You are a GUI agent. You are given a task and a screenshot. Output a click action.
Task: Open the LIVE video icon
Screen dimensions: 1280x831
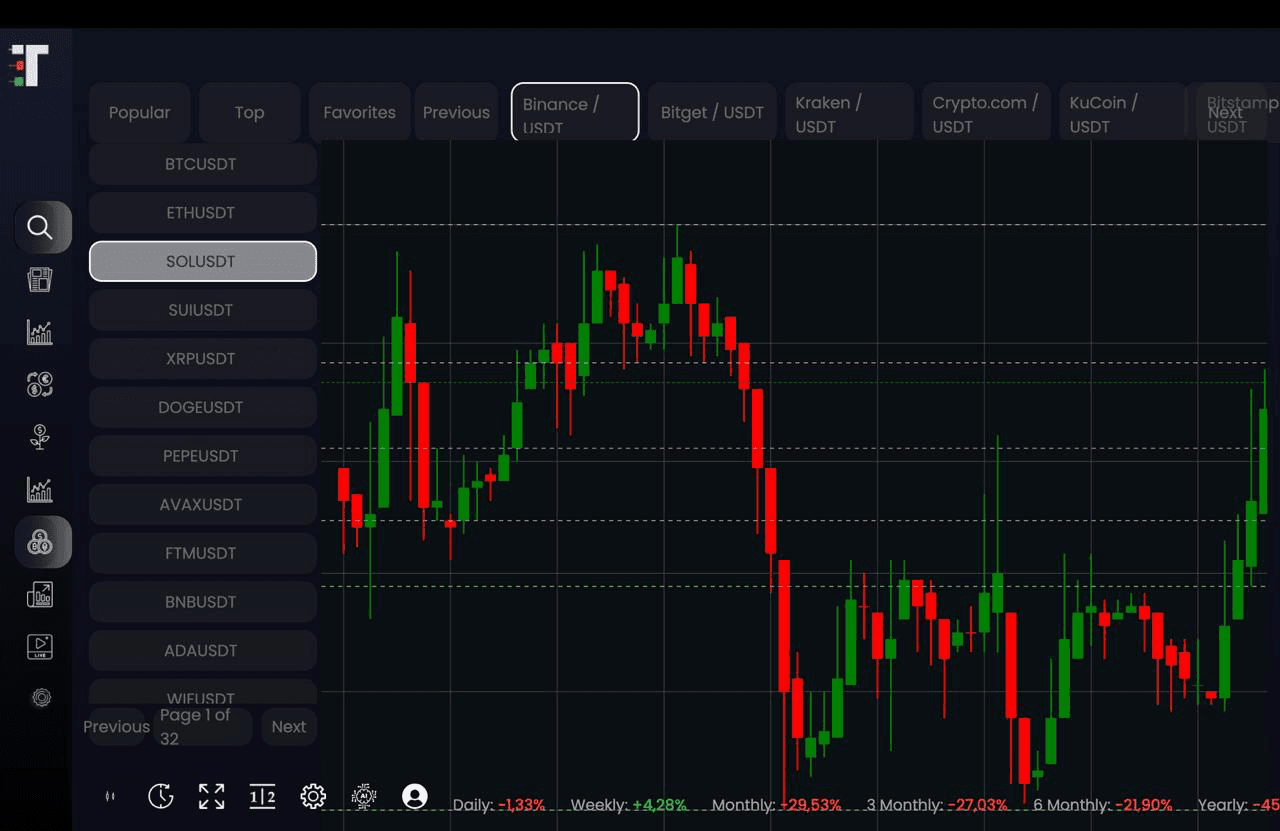(40, 647)
